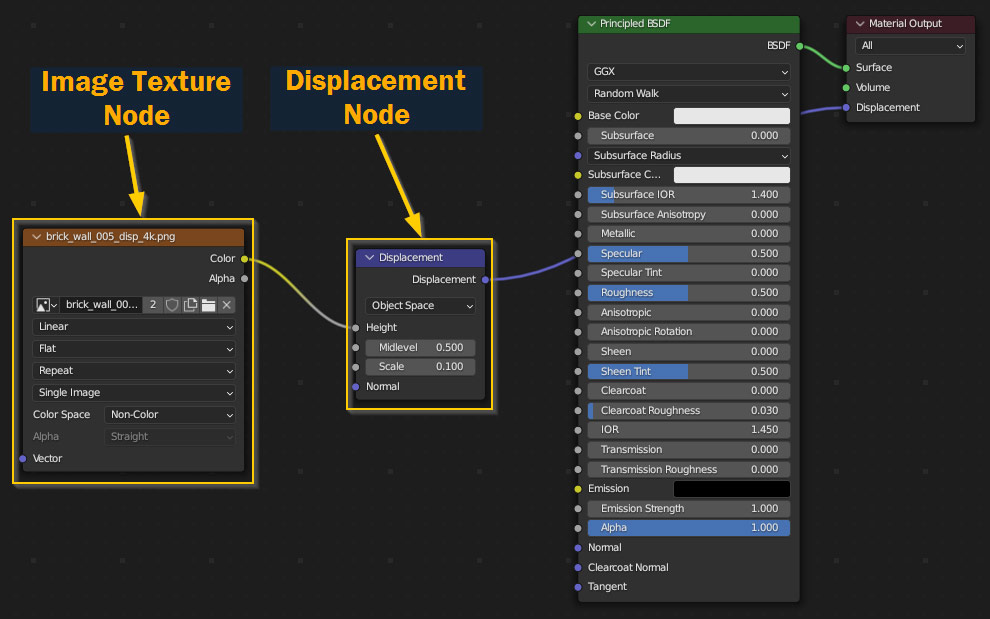Unlink image with the X icon

[x=226, y=305]
